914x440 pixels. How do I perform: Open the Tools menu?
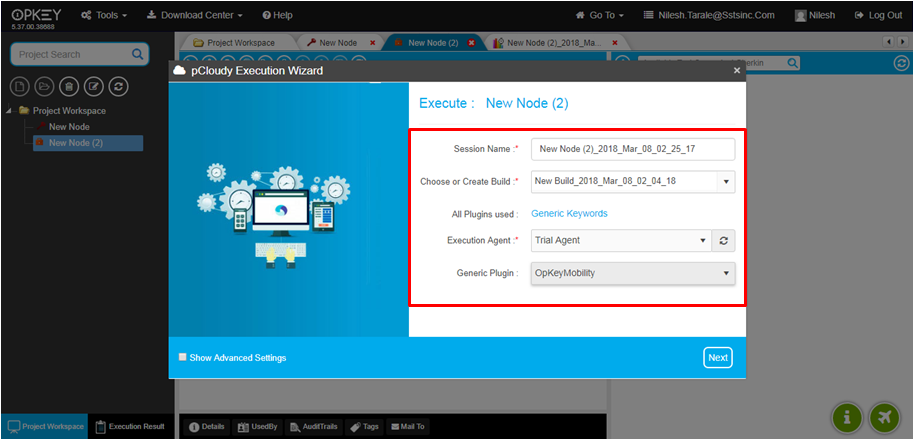click(x=105, y=15)
